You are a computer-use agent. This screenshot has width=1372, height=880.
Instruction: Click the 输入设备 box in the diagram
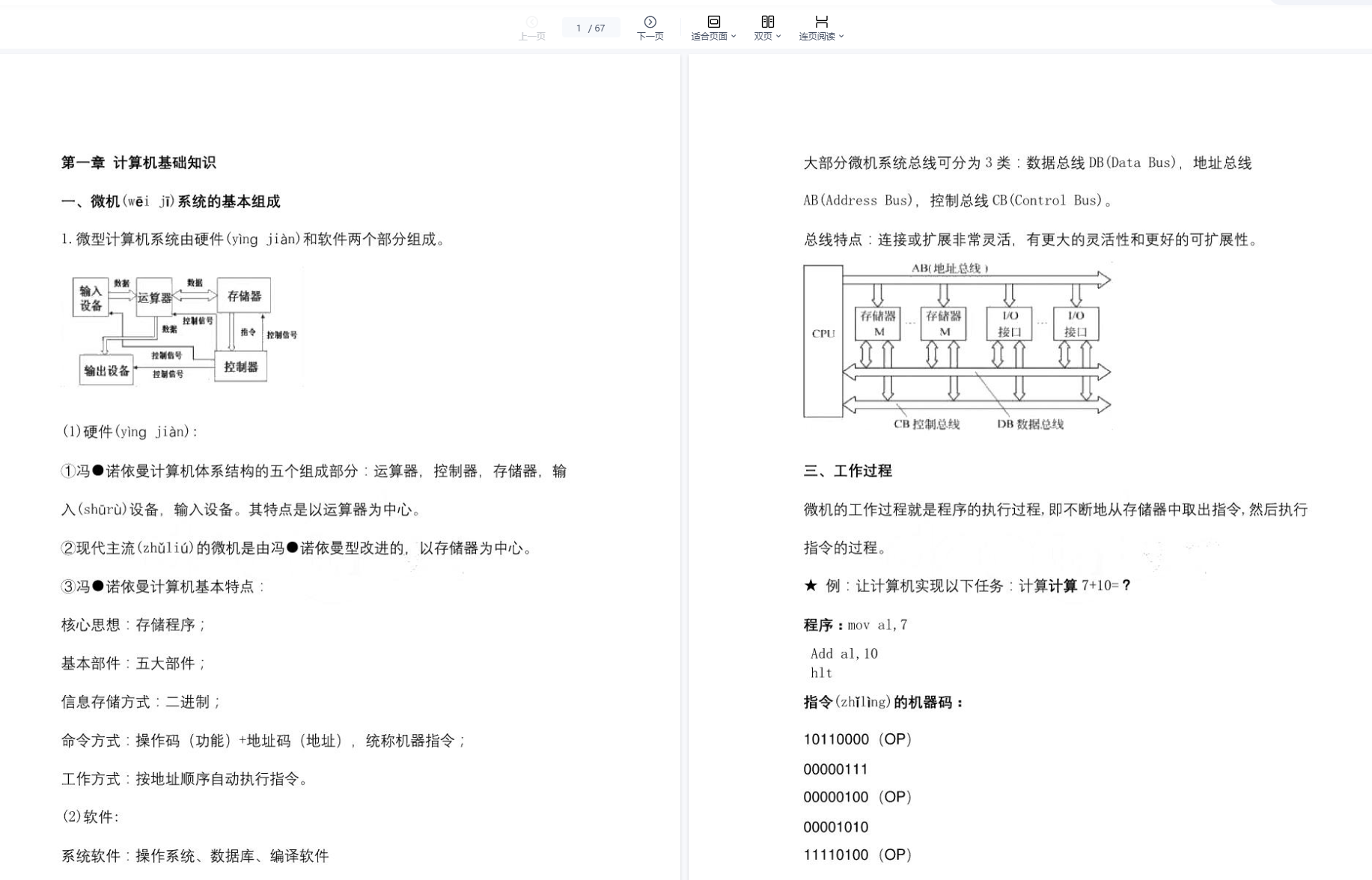91,298
